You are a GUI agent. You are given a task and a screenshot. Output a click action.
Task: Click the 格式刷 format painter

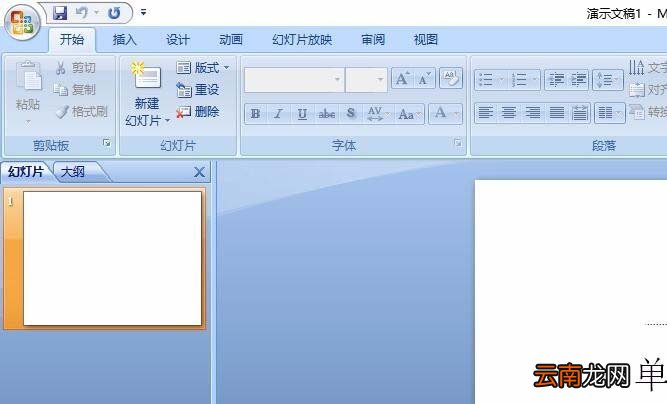point(82,112)
